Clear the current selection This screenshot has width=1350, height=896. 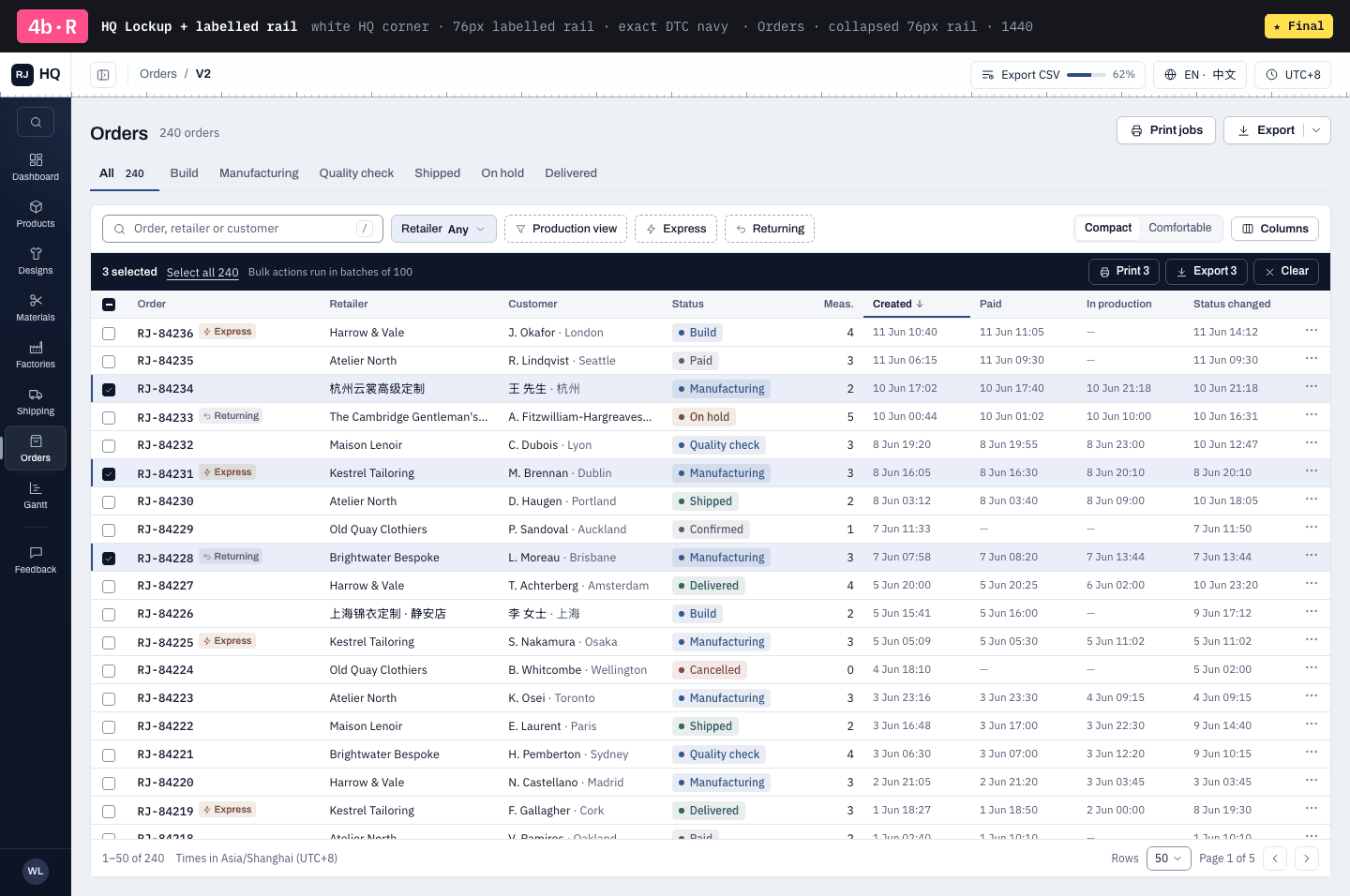(1286, 271)
